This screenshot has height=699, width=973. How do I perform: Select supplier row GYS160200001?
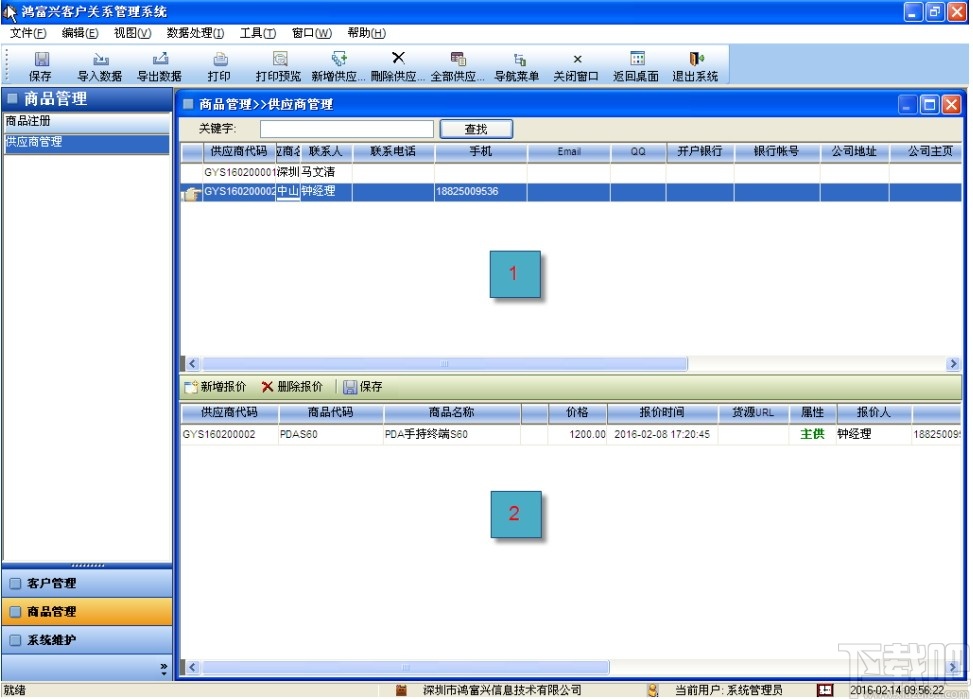571,172
